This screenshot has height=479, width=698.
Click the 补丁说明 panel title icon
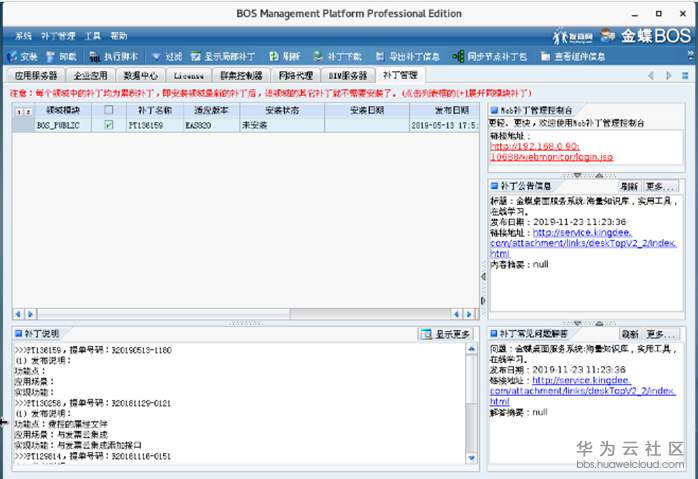point(19,333)
